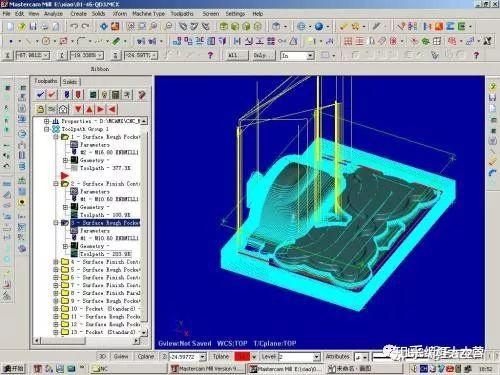The image size is (500, 375).
Task: Open the Y coordinate dropdown
Action: [100, 55]
